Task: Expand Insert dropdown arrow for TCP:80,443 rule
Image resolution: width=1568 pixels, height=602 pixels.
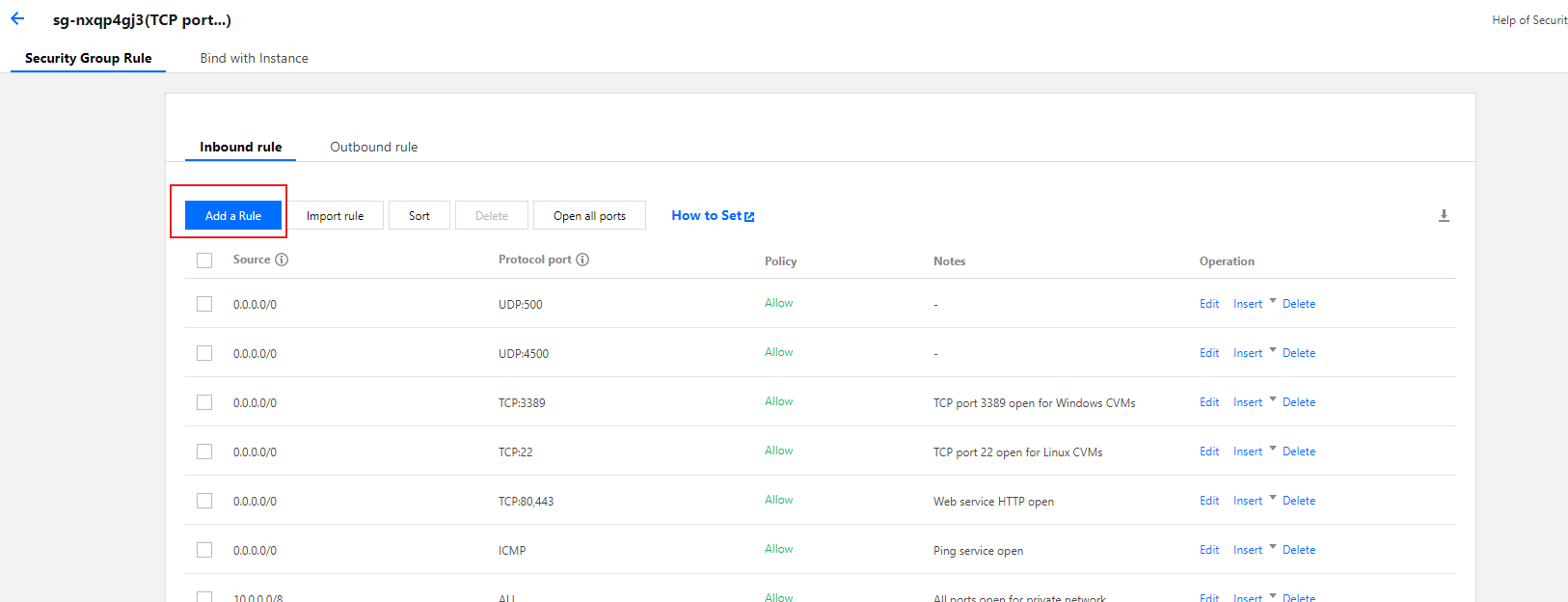Action: click(1273, 498)
